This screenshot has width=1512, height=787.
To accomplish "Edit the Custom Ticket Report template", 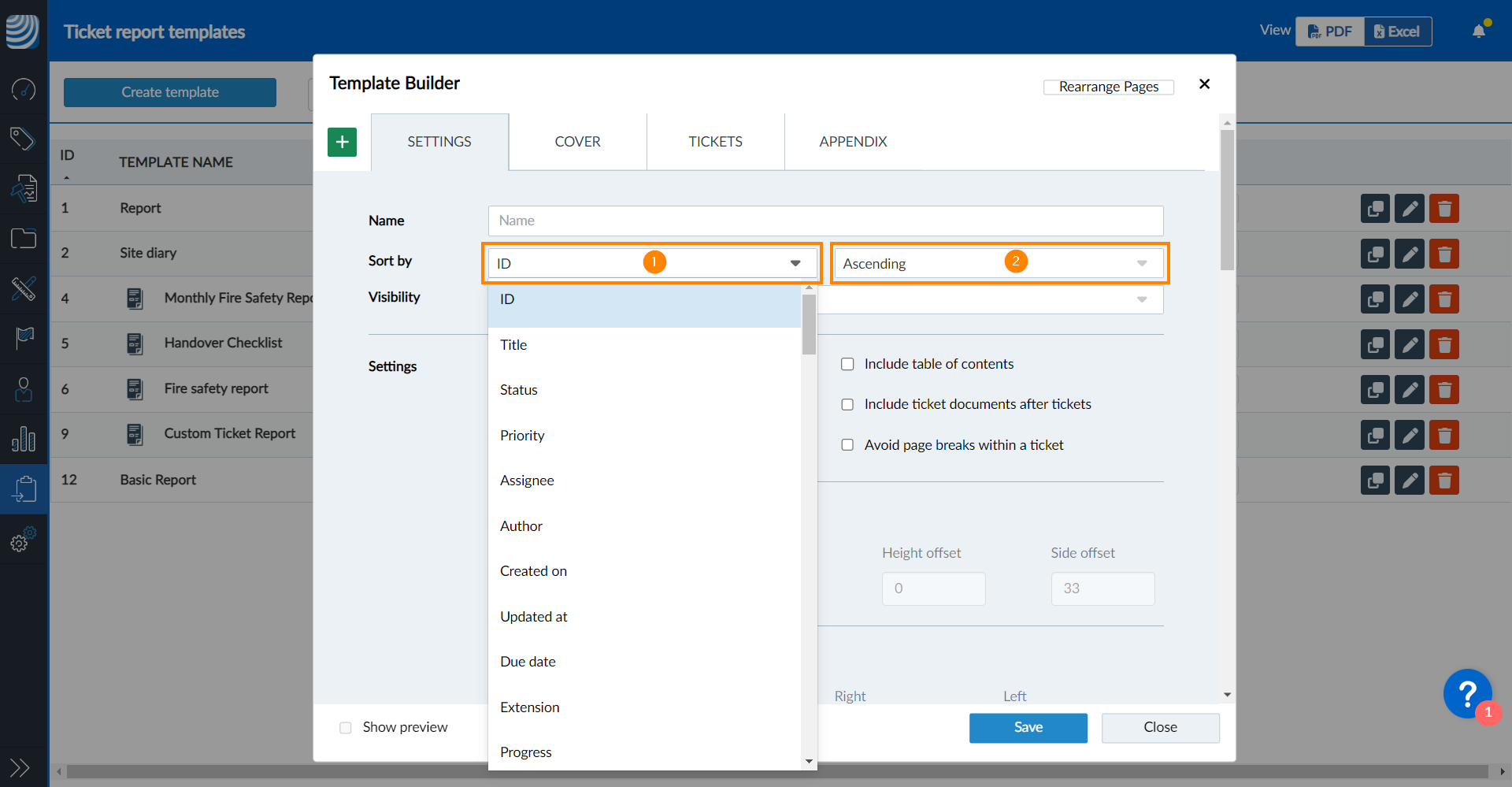I will pyautogui.click(x=1409, y=435).
